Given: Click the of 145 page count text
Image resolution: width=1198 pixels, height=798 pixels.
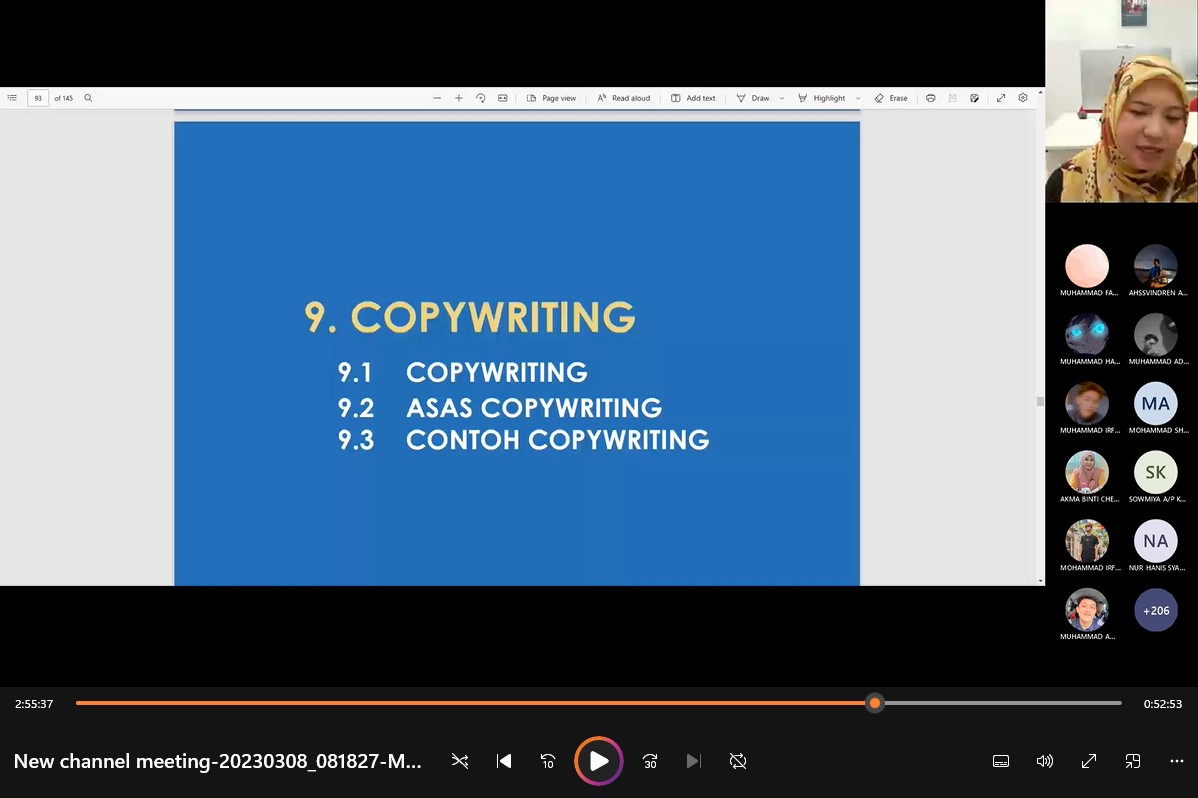Looking at the screenshot, I should point(63,99).
